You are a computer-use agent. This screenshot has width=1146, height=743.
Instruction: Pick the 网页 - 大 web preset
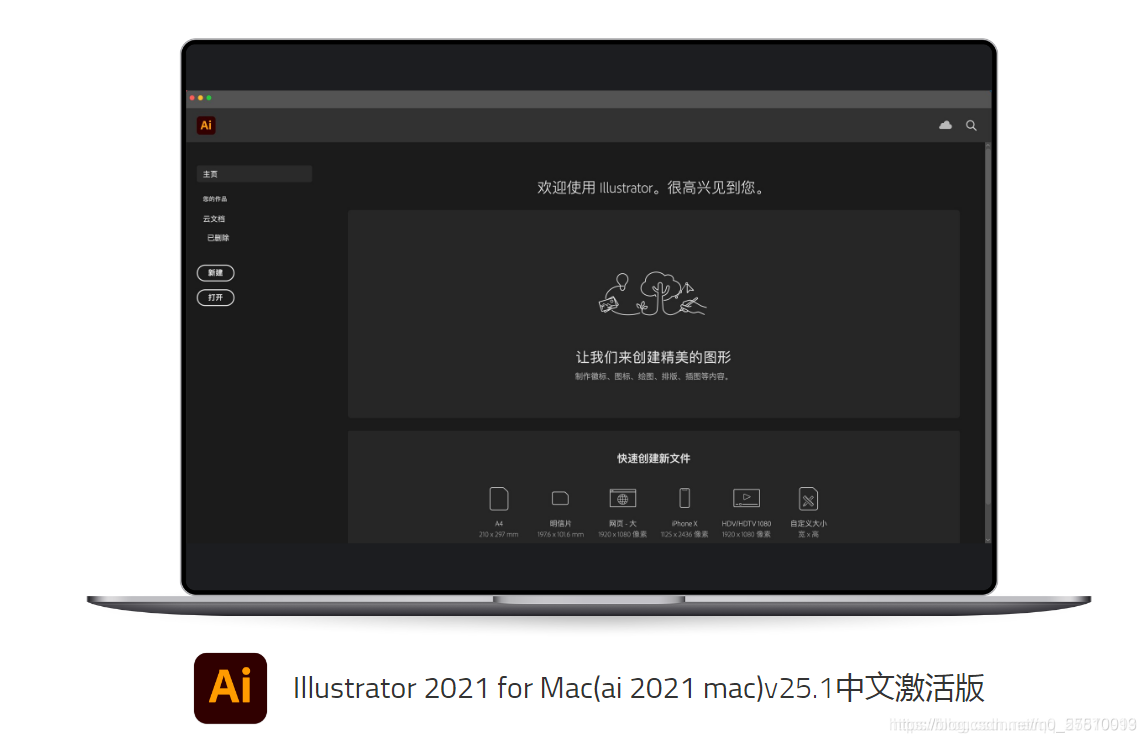(x=623, y=512)
